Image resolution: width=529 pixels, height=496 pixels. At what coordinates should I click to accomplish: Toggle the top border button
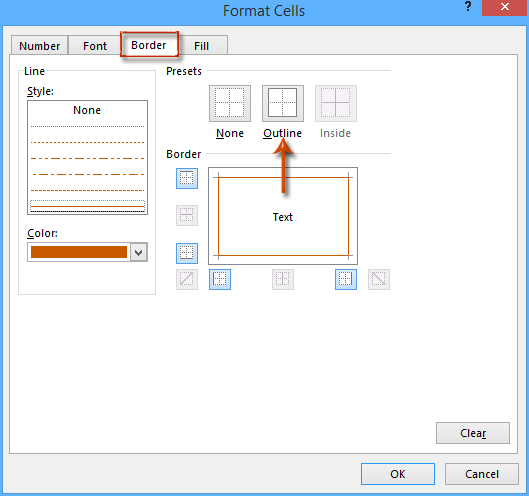[x=187, y=178]
